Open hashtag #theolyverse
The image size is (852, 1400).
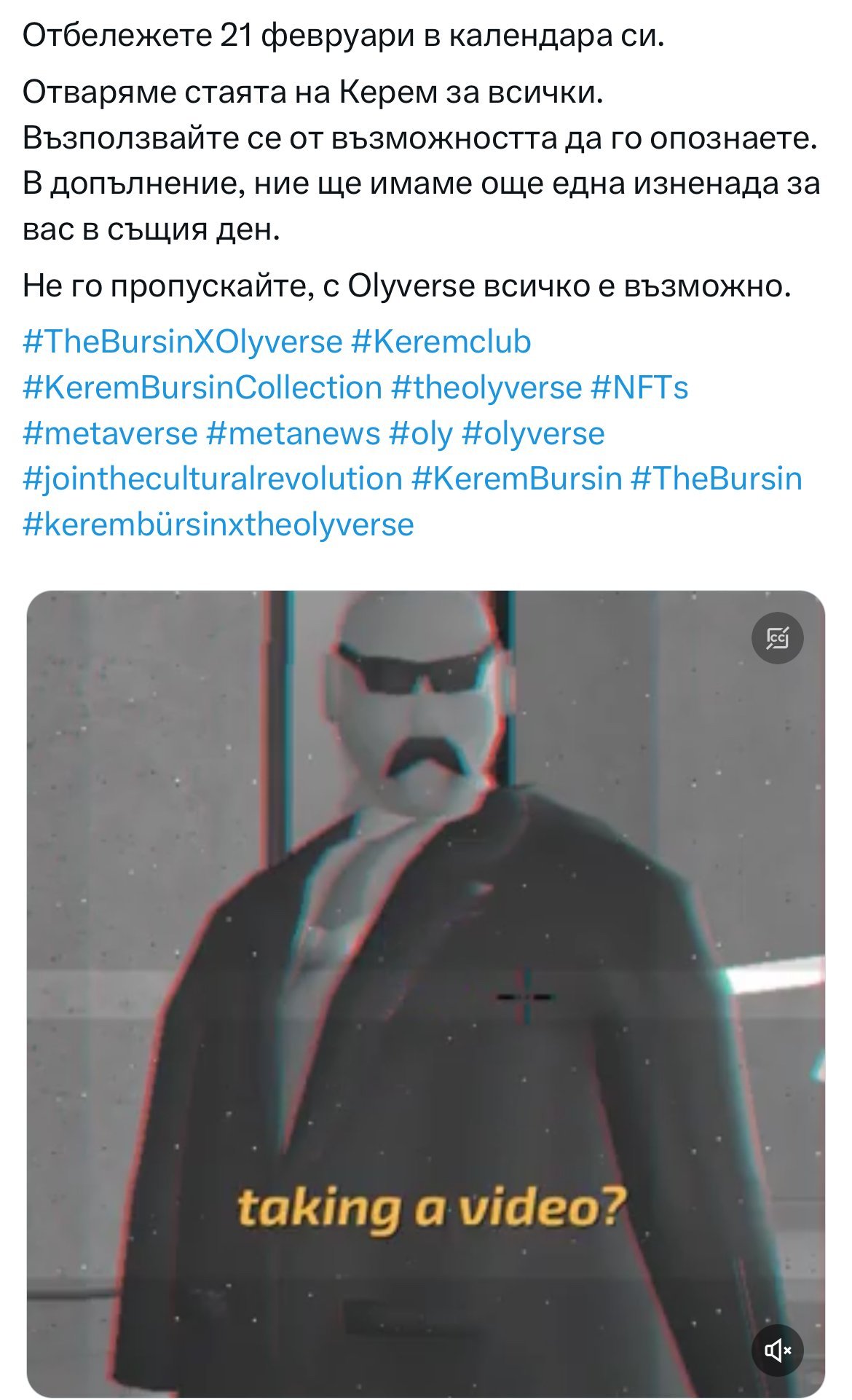(486, 388)
